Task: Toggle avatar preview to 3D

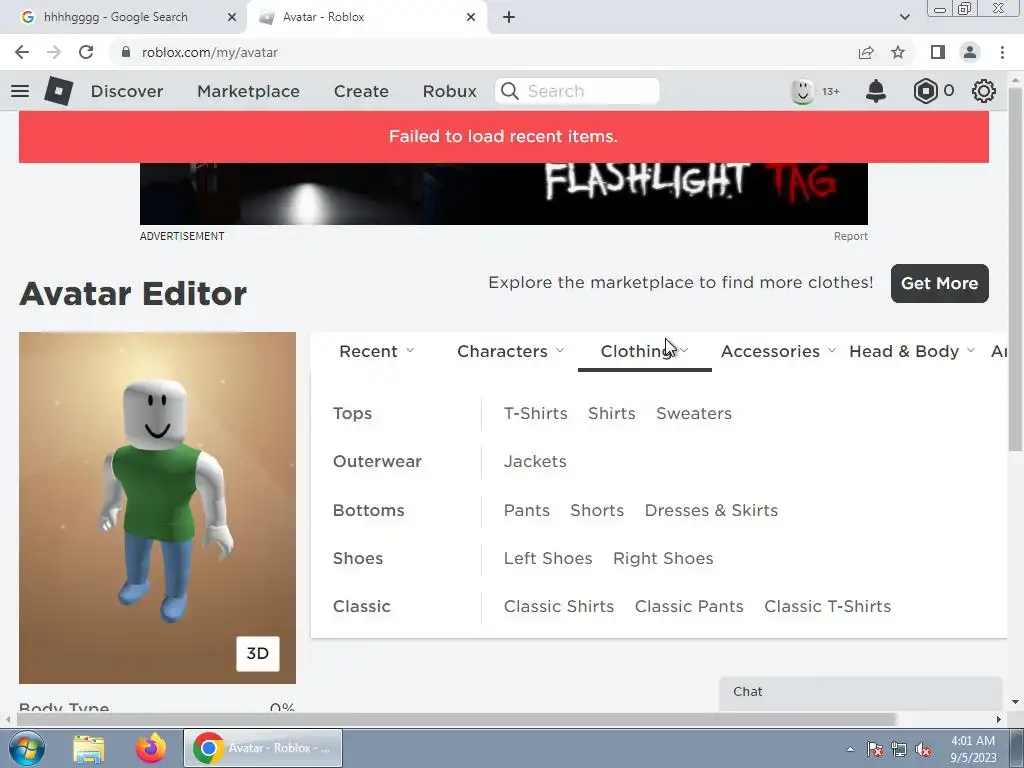Action: point(257,653)
